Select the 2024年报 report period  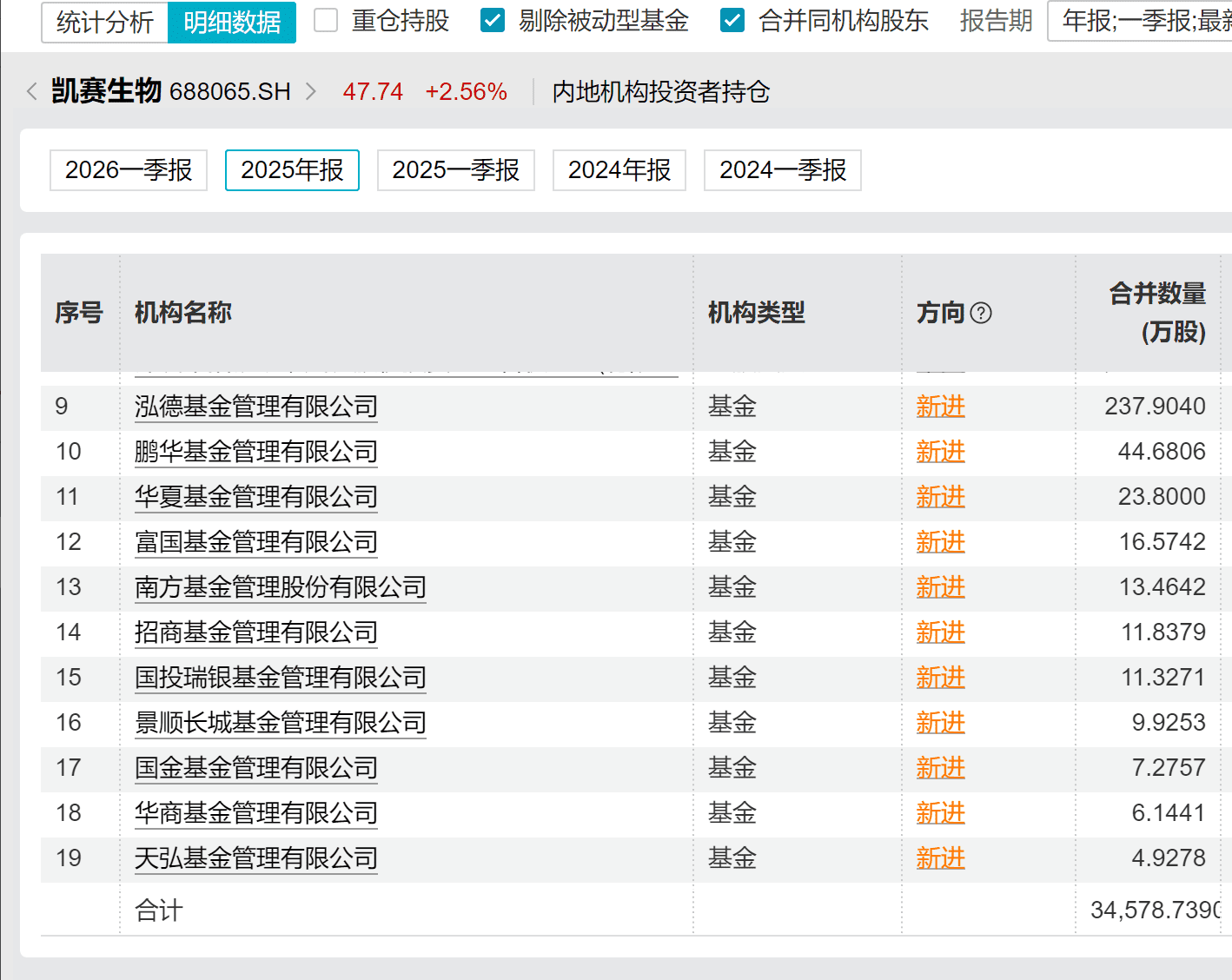tap(619, 169)
